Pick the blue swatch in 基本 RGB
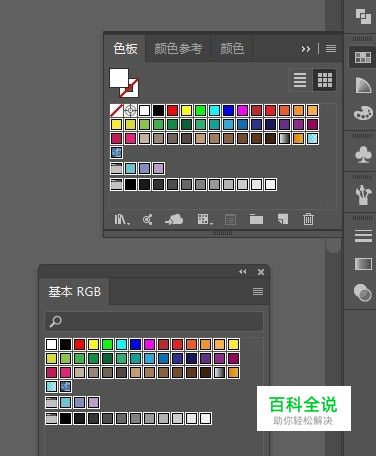The image size is (376, 456). pyautogui.click(x=135, y=344)
